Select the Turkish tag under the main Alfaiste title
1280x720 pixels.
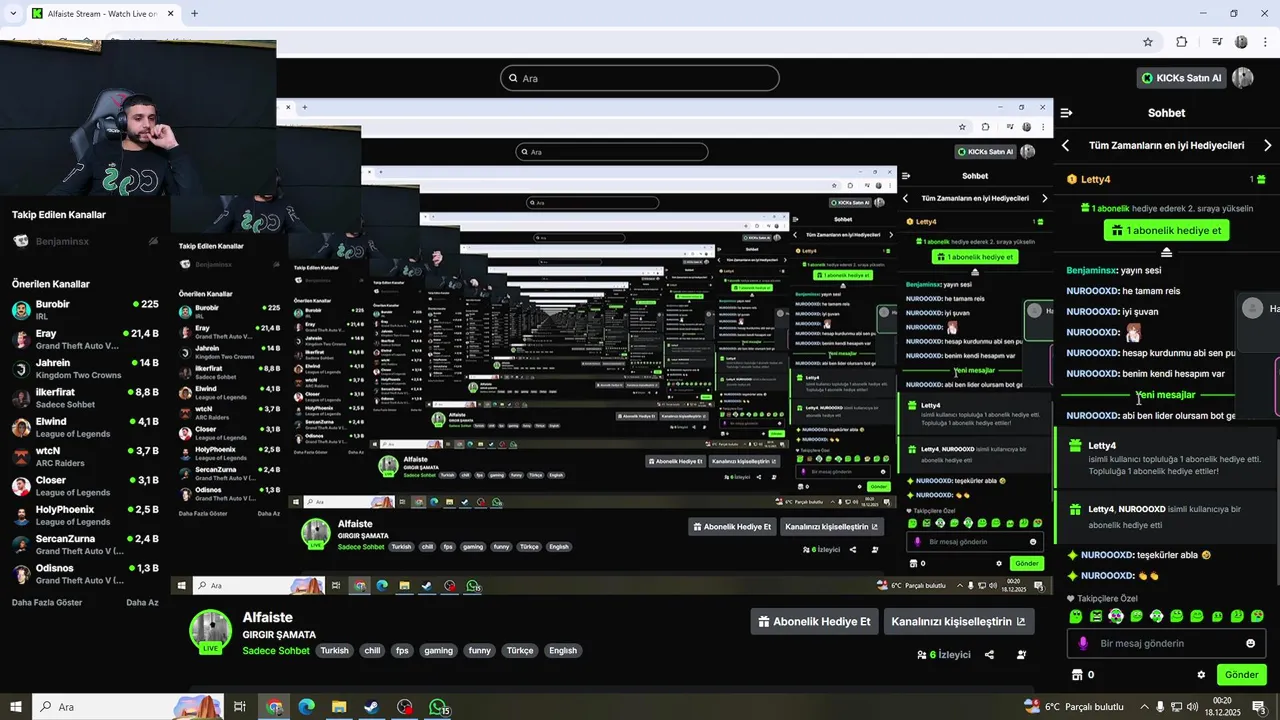point(334,650)
